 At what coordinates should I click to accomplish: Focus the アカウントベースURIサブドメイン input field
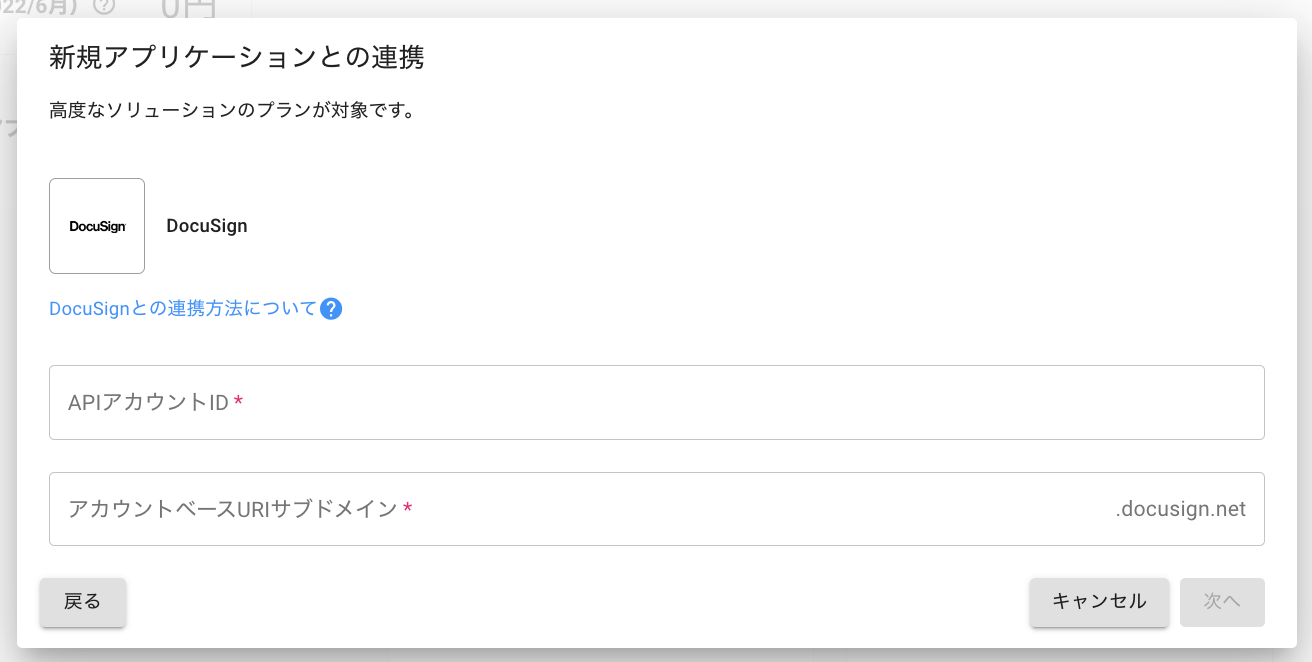point(656,509)
